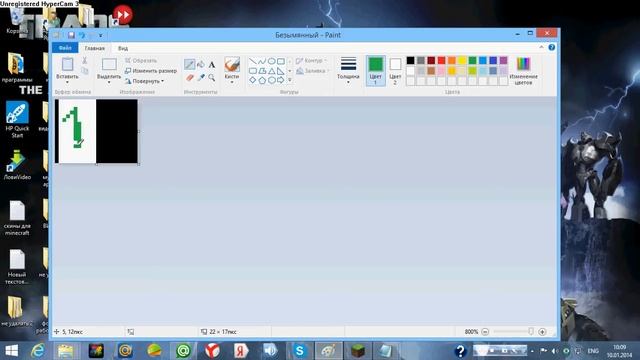Select the Text tool
The height and width of the screenshot is (360, 640).
(x=212, y=64)
